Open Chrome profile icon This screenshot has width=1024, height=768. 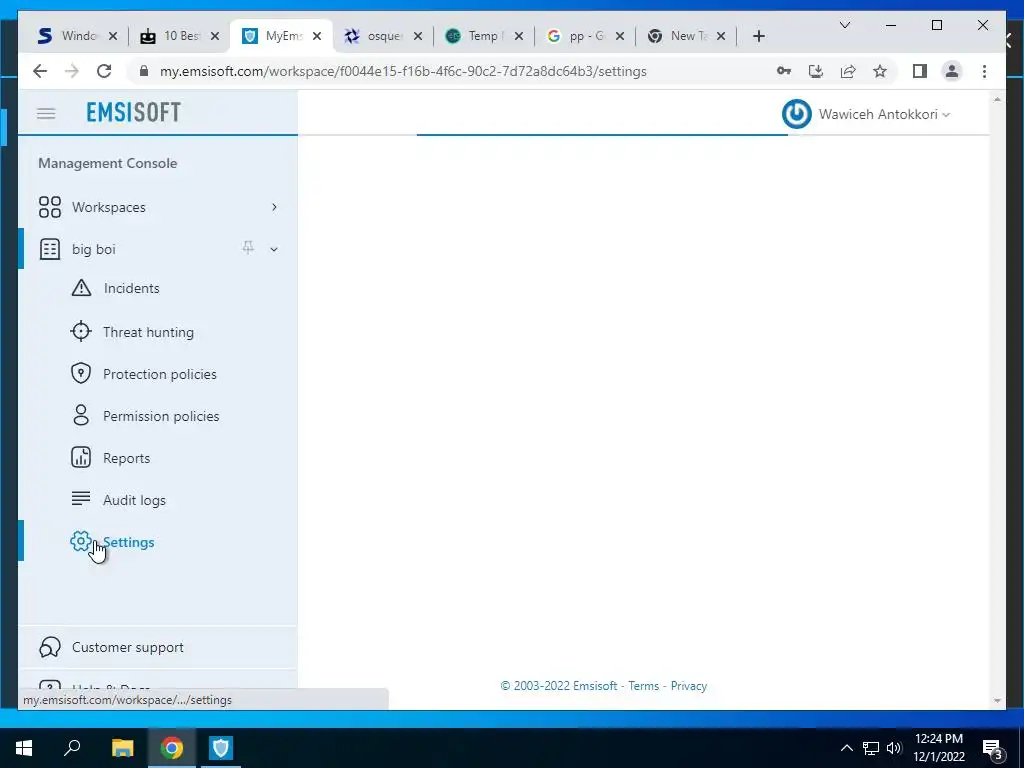952,71
